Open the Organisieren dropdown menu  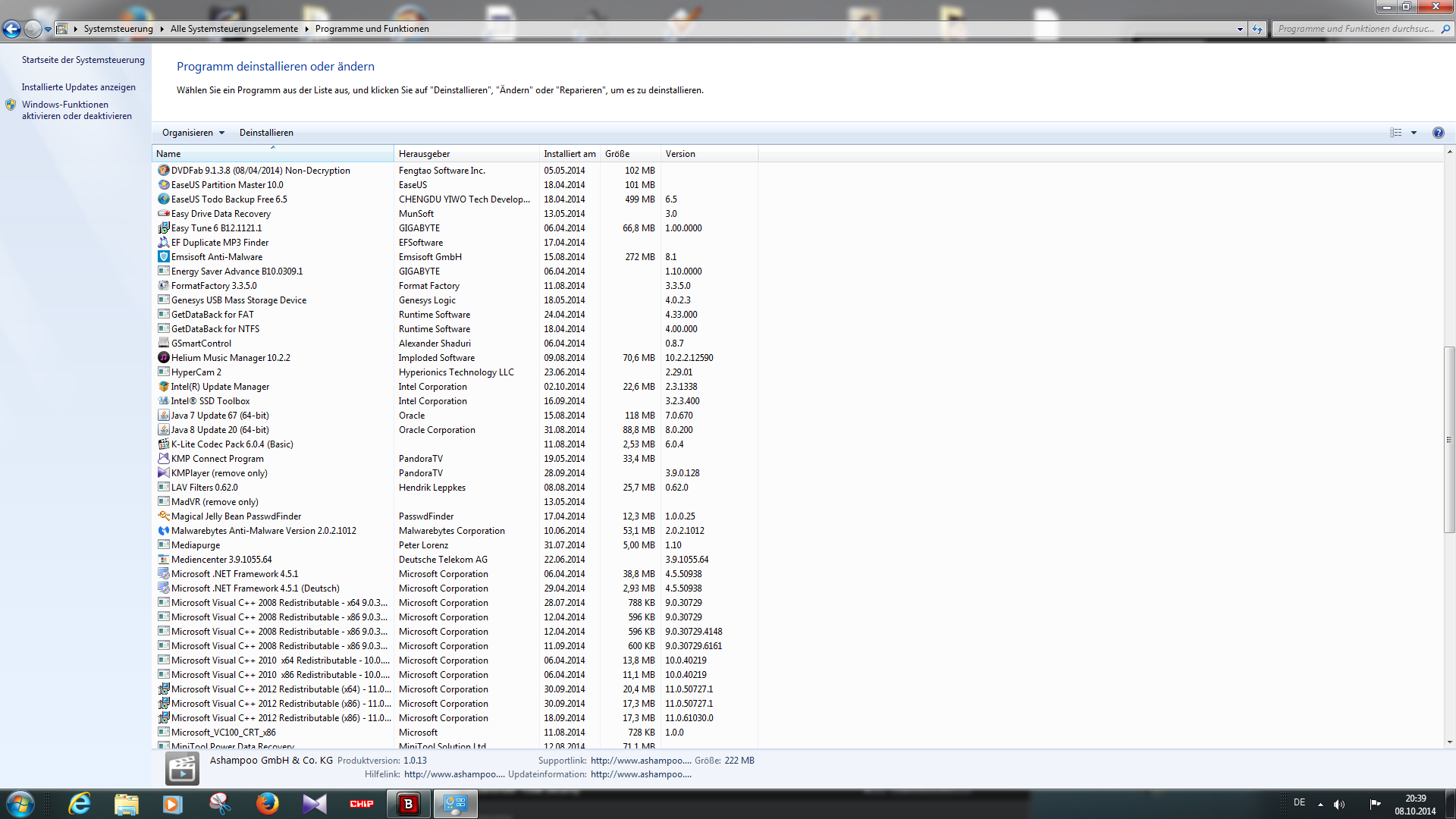click(193, 133)
